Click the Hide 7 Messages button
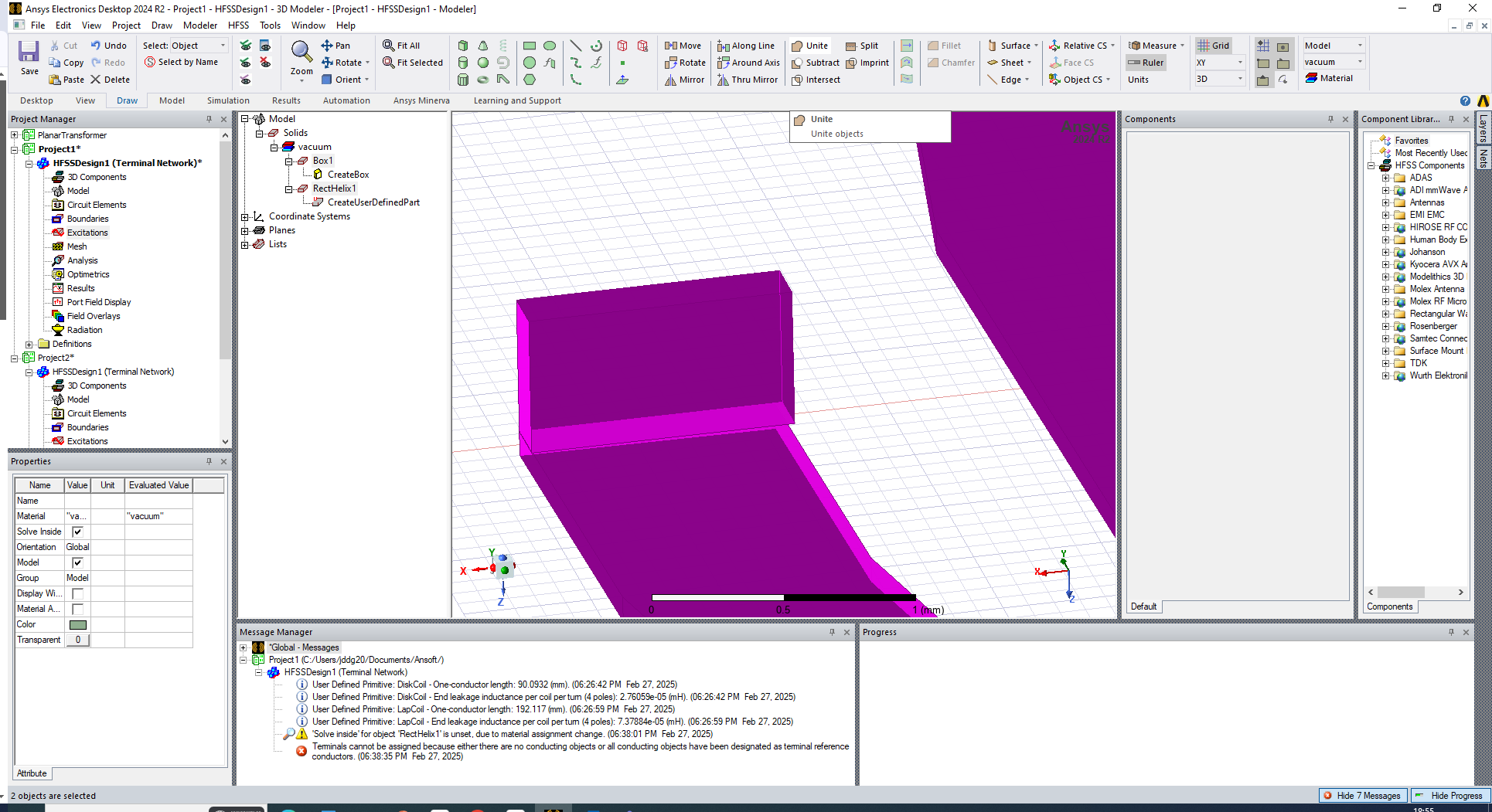The height and width of the screenshot is (812, 1492). point(1364,796)
